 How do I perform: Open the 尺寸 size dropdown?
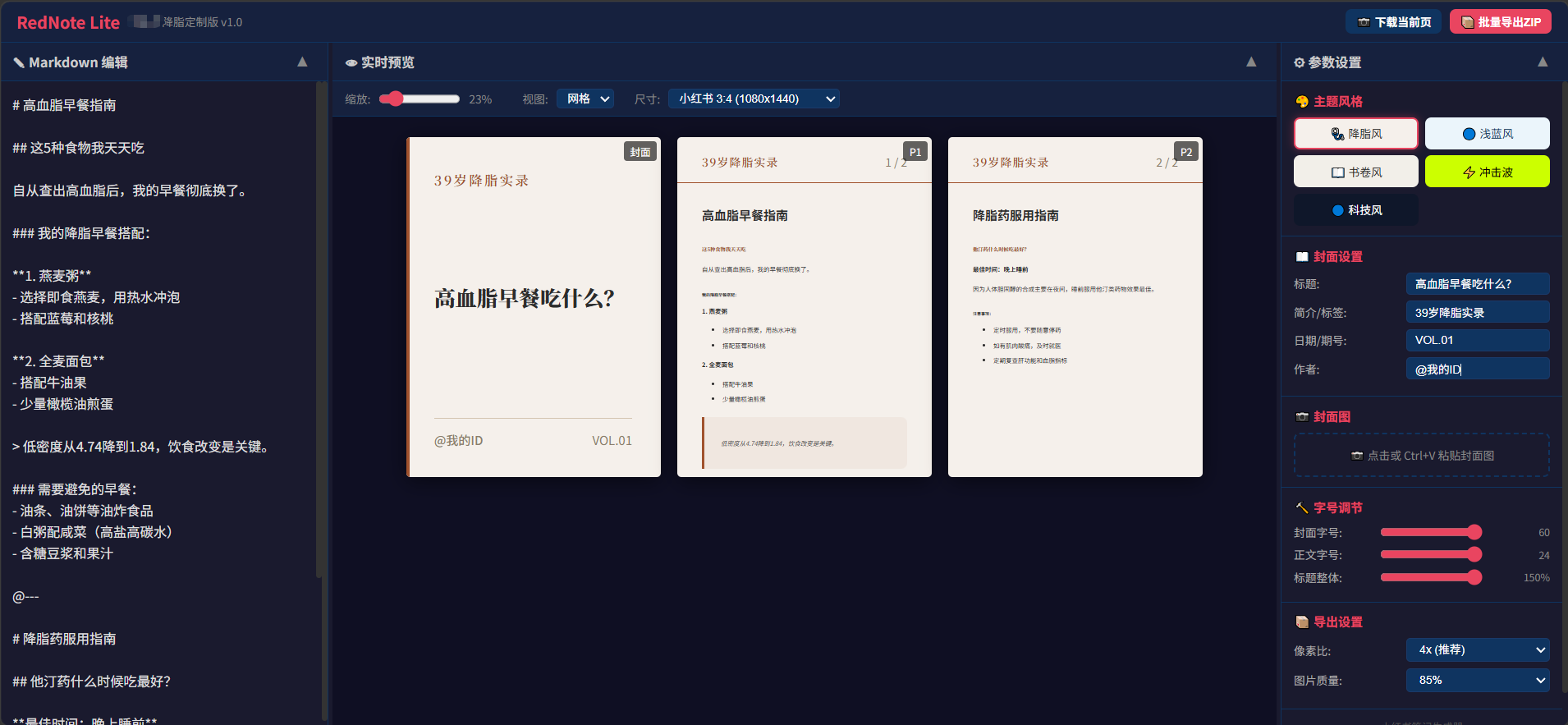(x=753, y=99)
